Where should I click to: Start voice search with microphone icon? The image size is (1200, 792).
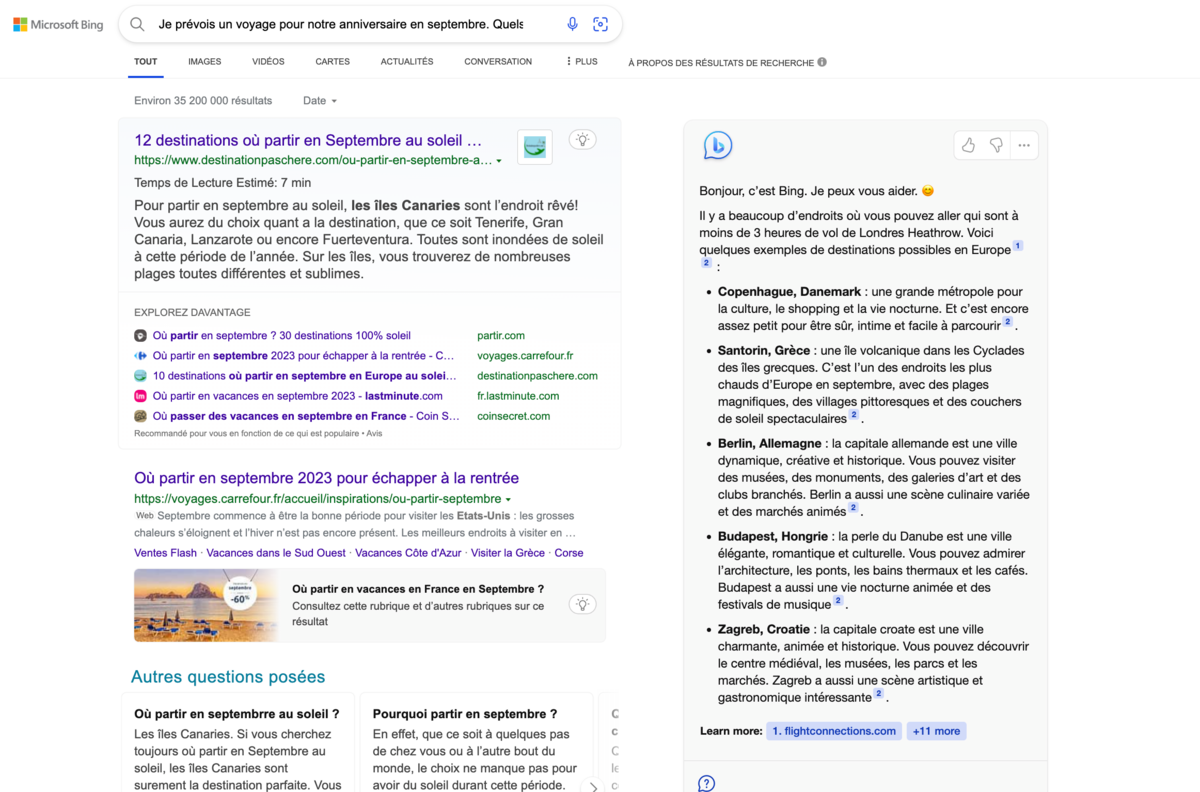coord(572,24)
